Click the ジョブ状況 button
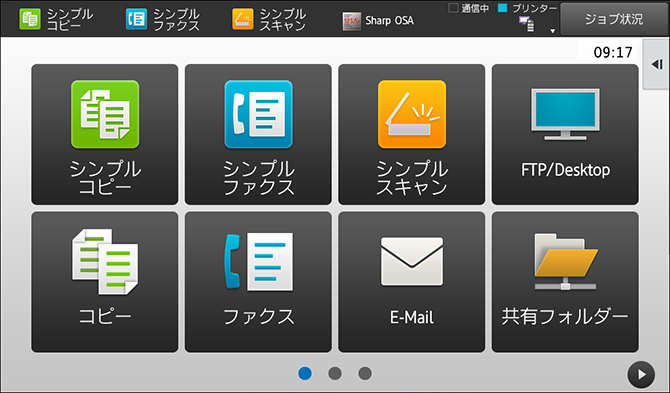 [x=614, y=19]
